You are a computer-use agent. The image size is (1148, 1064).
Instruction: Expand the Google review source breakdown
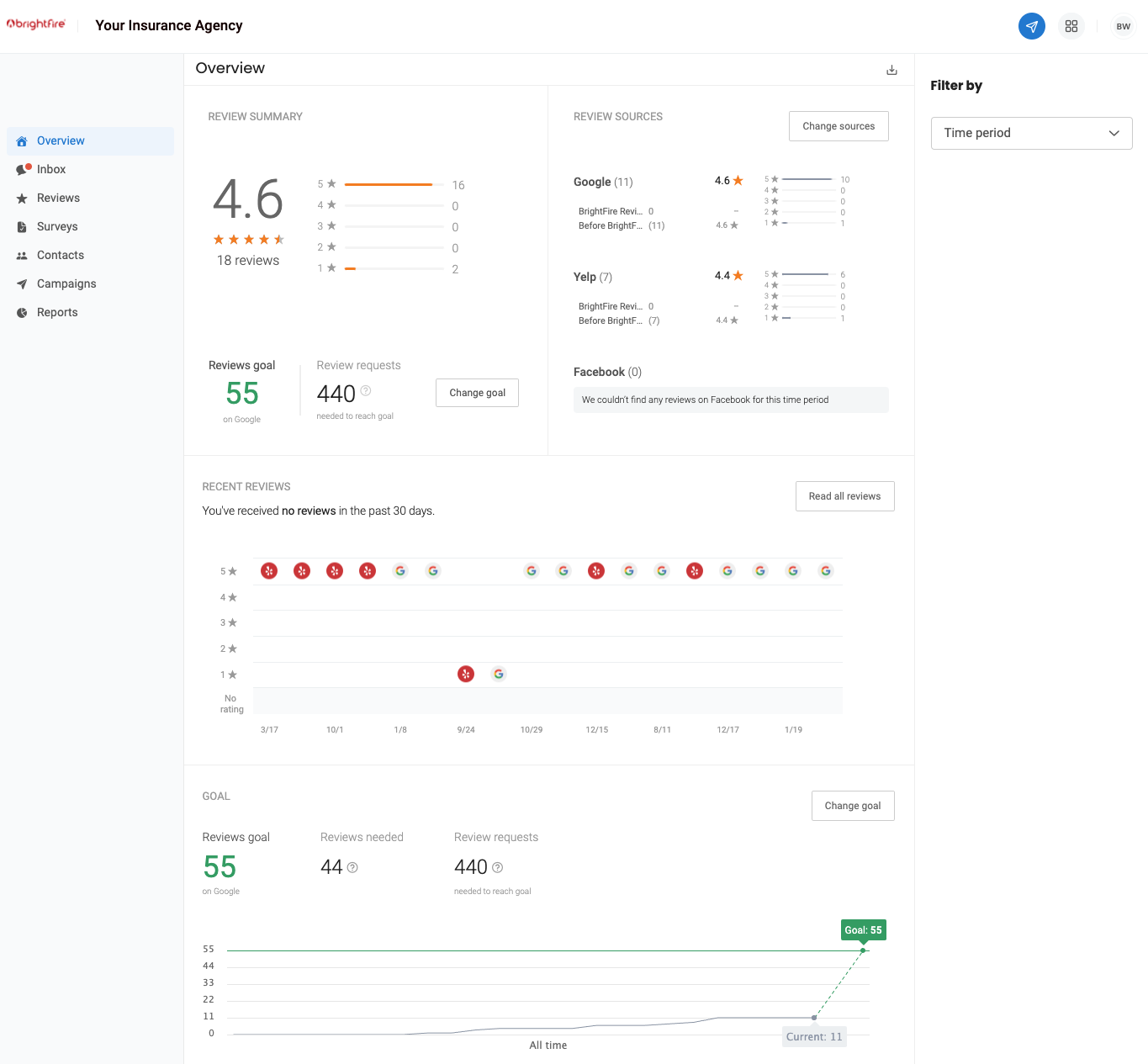click(602, 182)
